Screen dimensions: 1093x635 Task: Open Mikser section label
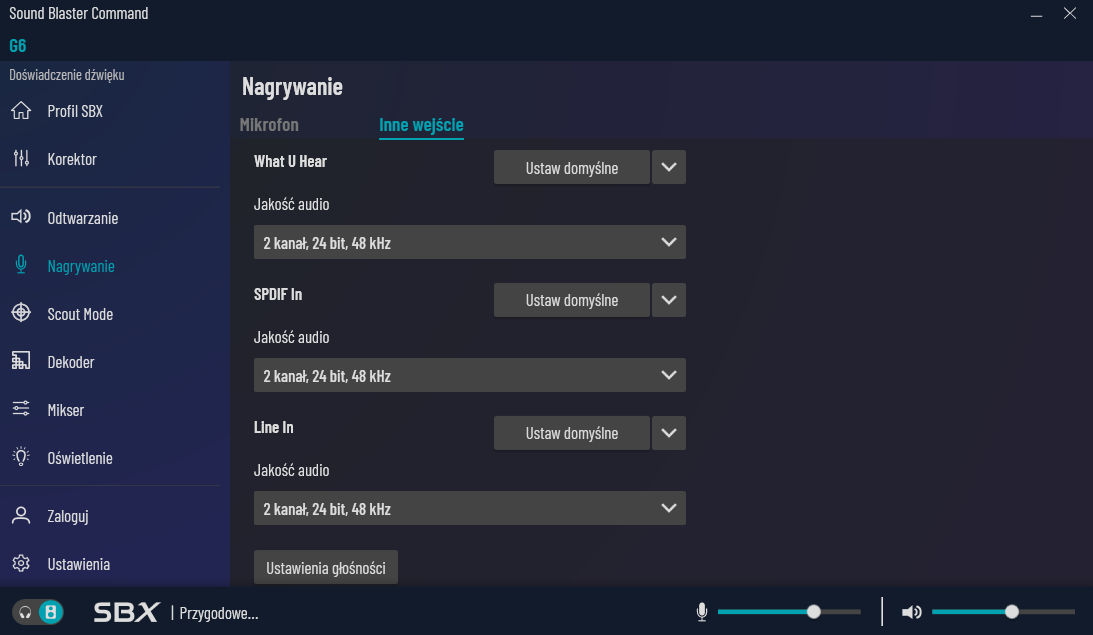(66, 411)
